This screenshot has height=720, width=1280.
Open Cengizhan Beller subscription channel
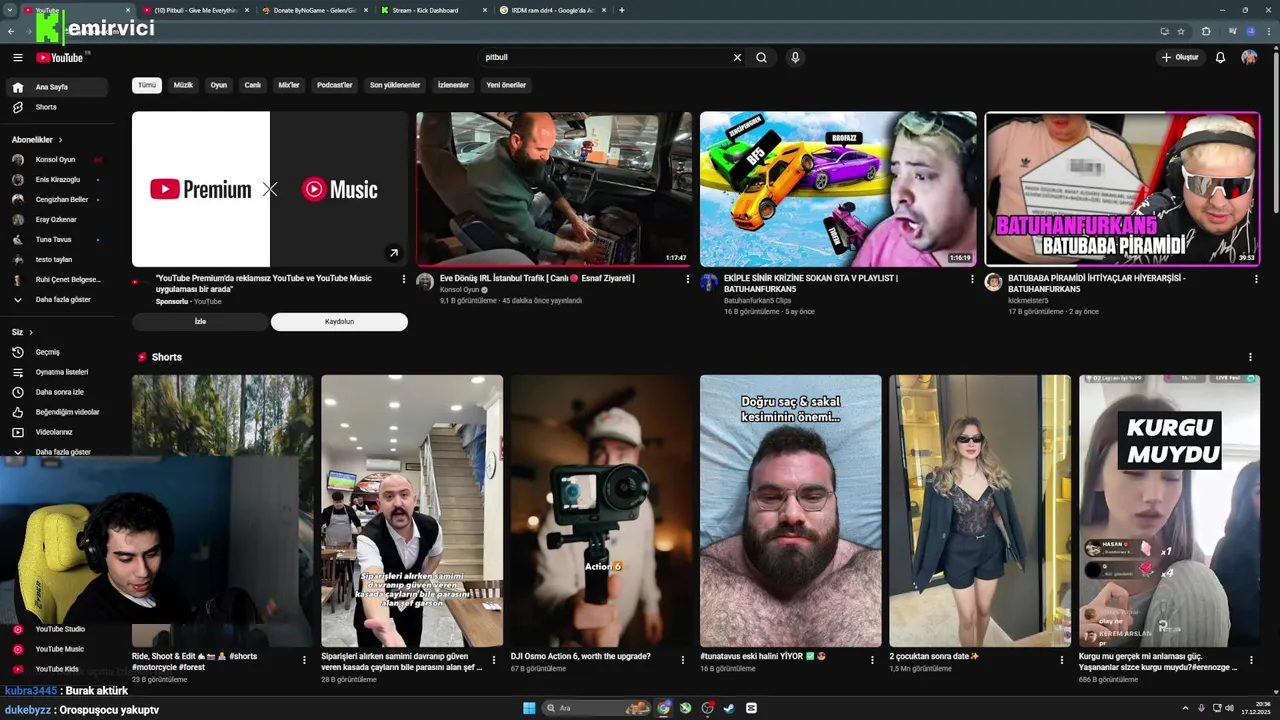coord(56,200)
